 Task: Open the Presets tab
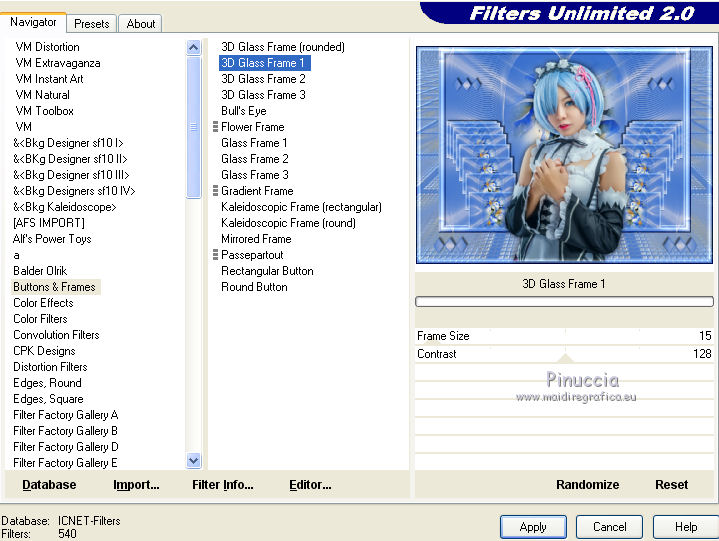click(x=92, y=24)
